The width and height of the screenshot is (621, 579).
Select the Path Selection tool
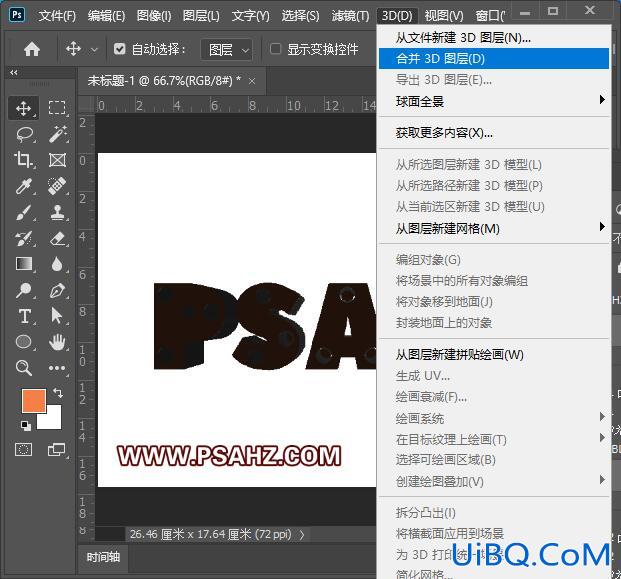coord(57,316)
